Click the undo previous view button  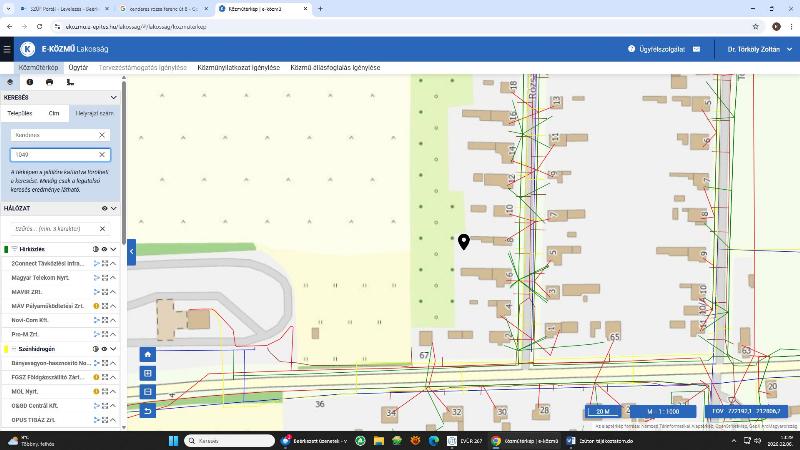pos(148,411)
